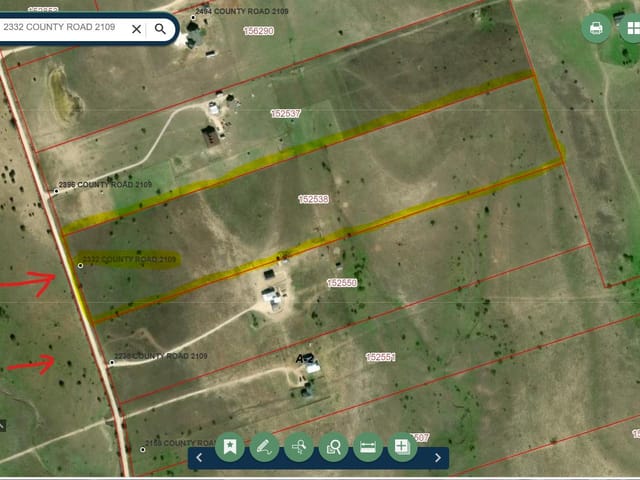The height and width of the screenshot is (480, 640).
Task: Click parcel label 152537
Action: (286, 113)
